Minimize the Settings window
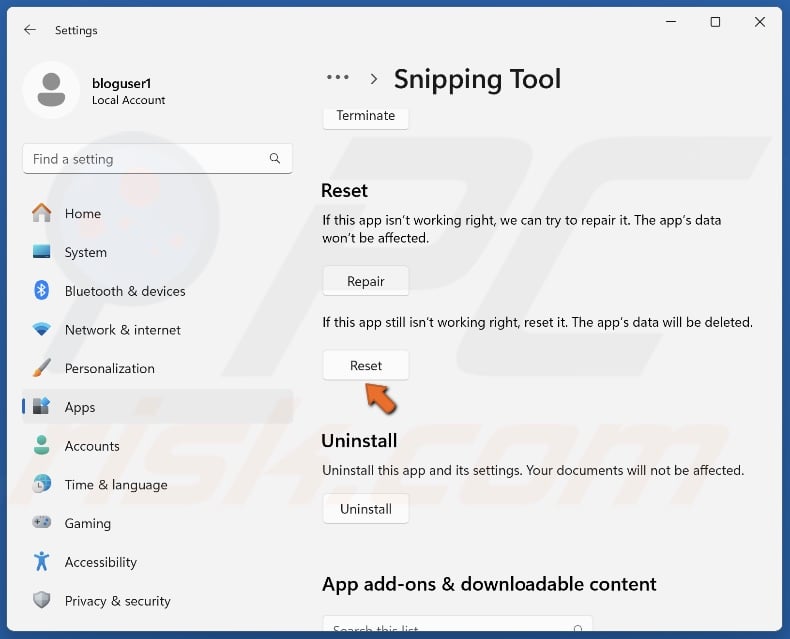790x639 pixels. pyautogui.click(x=671, y=22)
